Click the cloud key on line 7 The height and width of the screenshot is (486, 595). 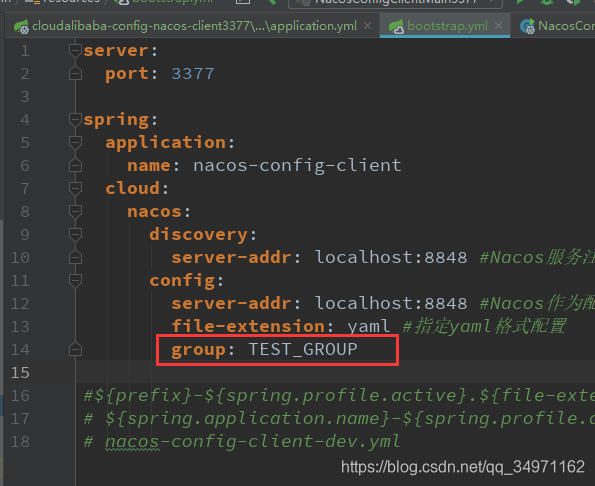132,189
